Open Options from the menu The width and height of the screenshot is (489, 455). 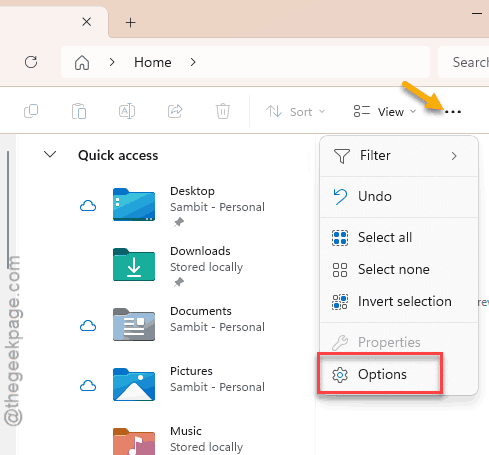tap(399, 375)
